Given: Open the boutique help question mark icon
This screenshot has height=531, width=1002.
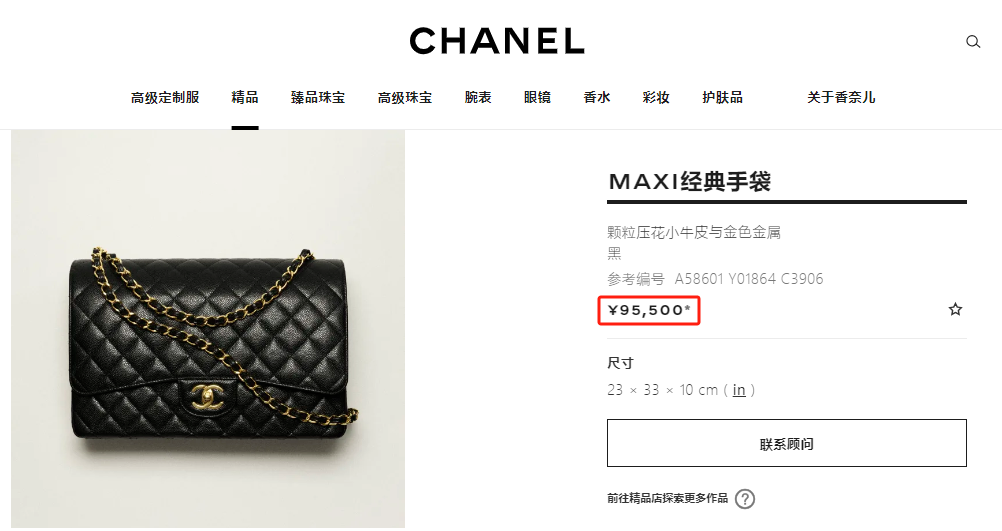Looking at the screenshot, I should coord(745,498).
